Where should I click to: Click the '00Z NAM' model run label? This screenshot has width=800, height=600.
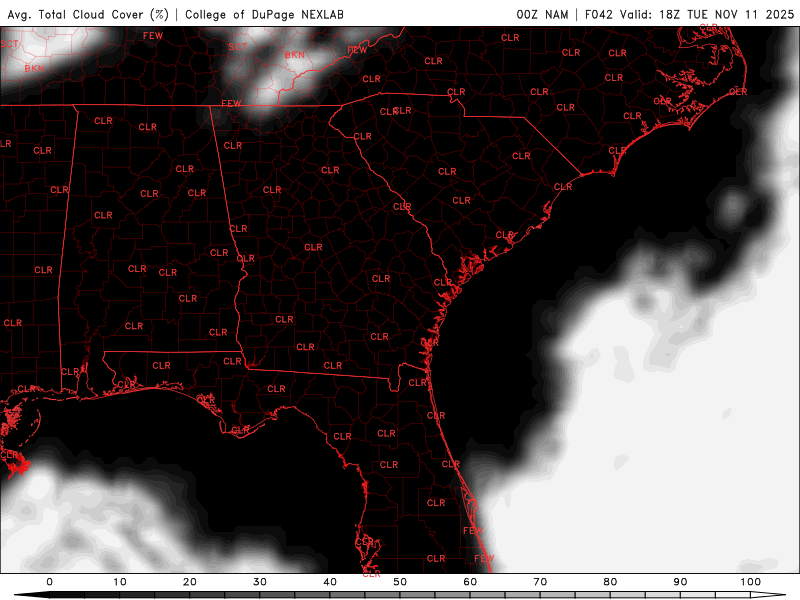(542, 15)
